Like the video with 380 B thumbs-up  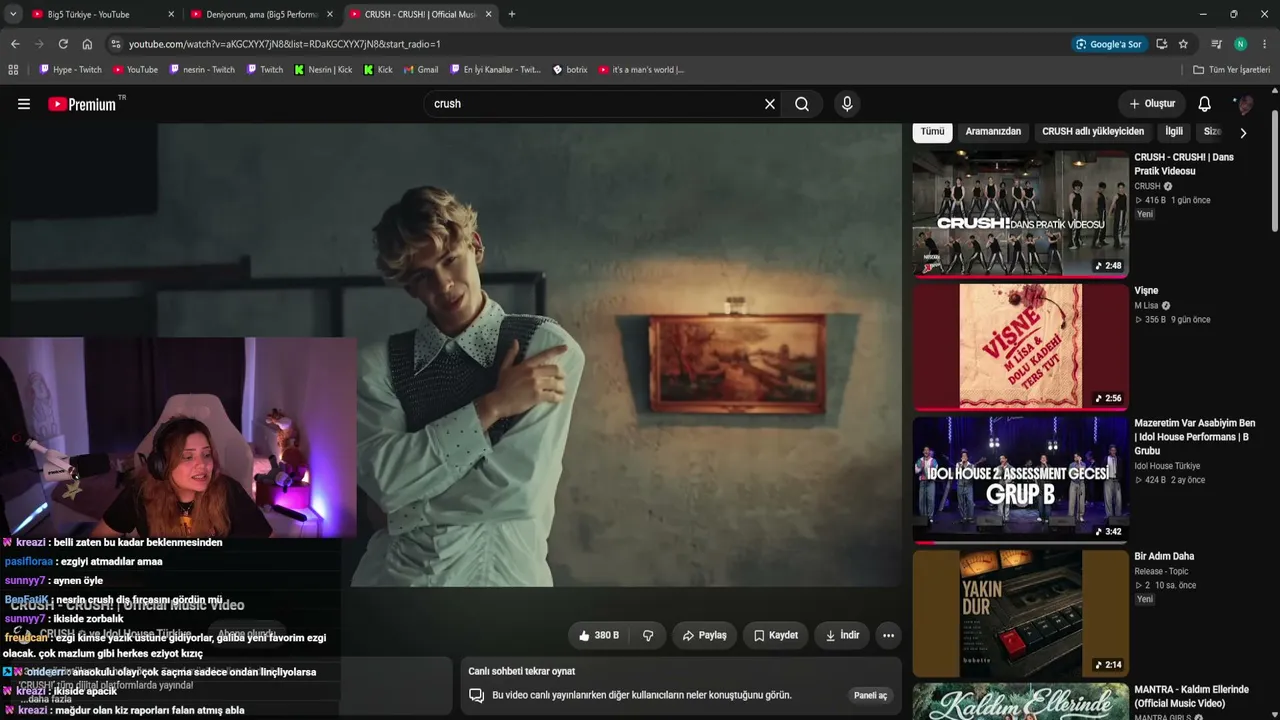[x=598, y=635]
